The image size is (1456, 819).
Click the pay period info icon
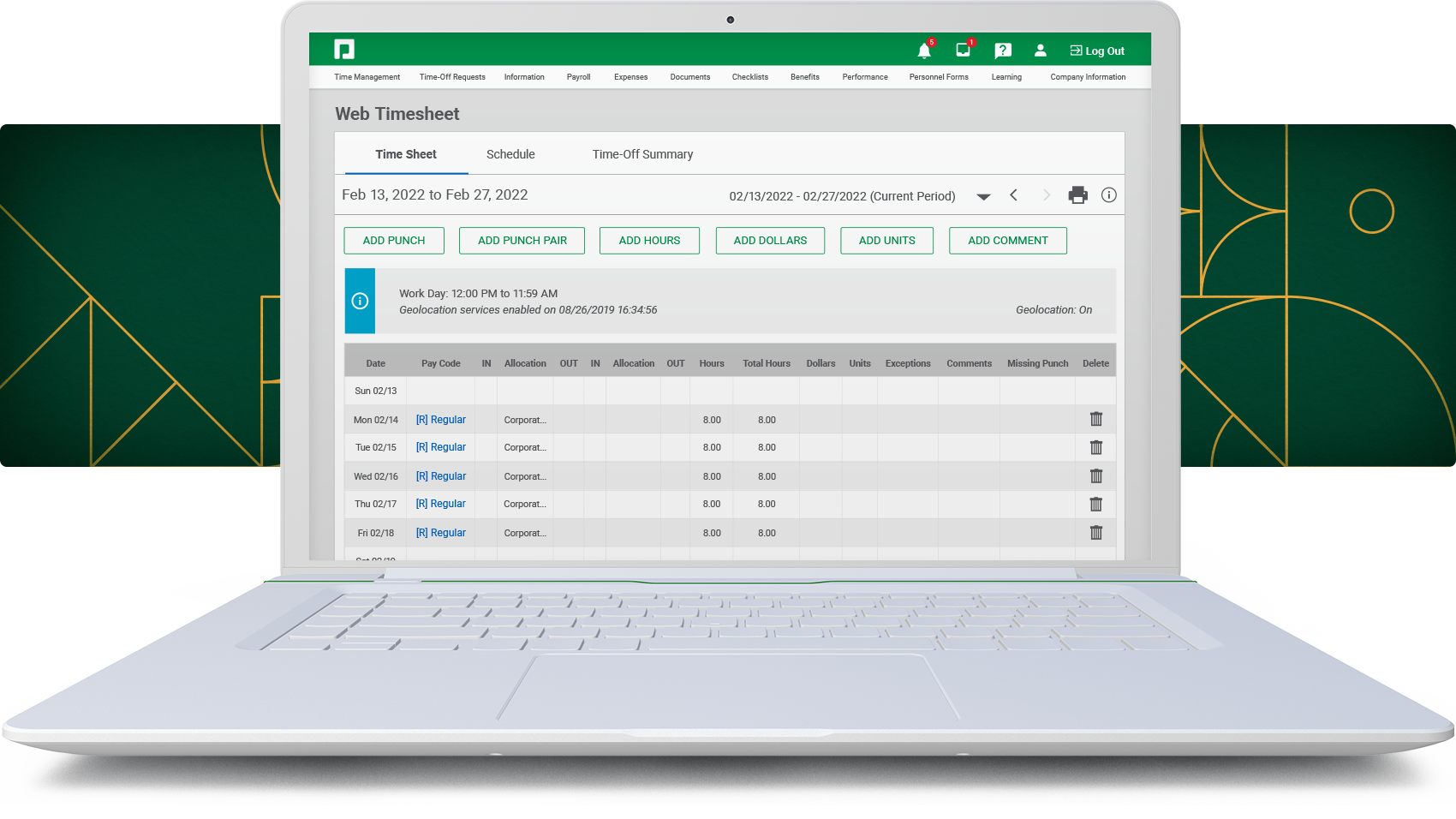[1108, 195]
